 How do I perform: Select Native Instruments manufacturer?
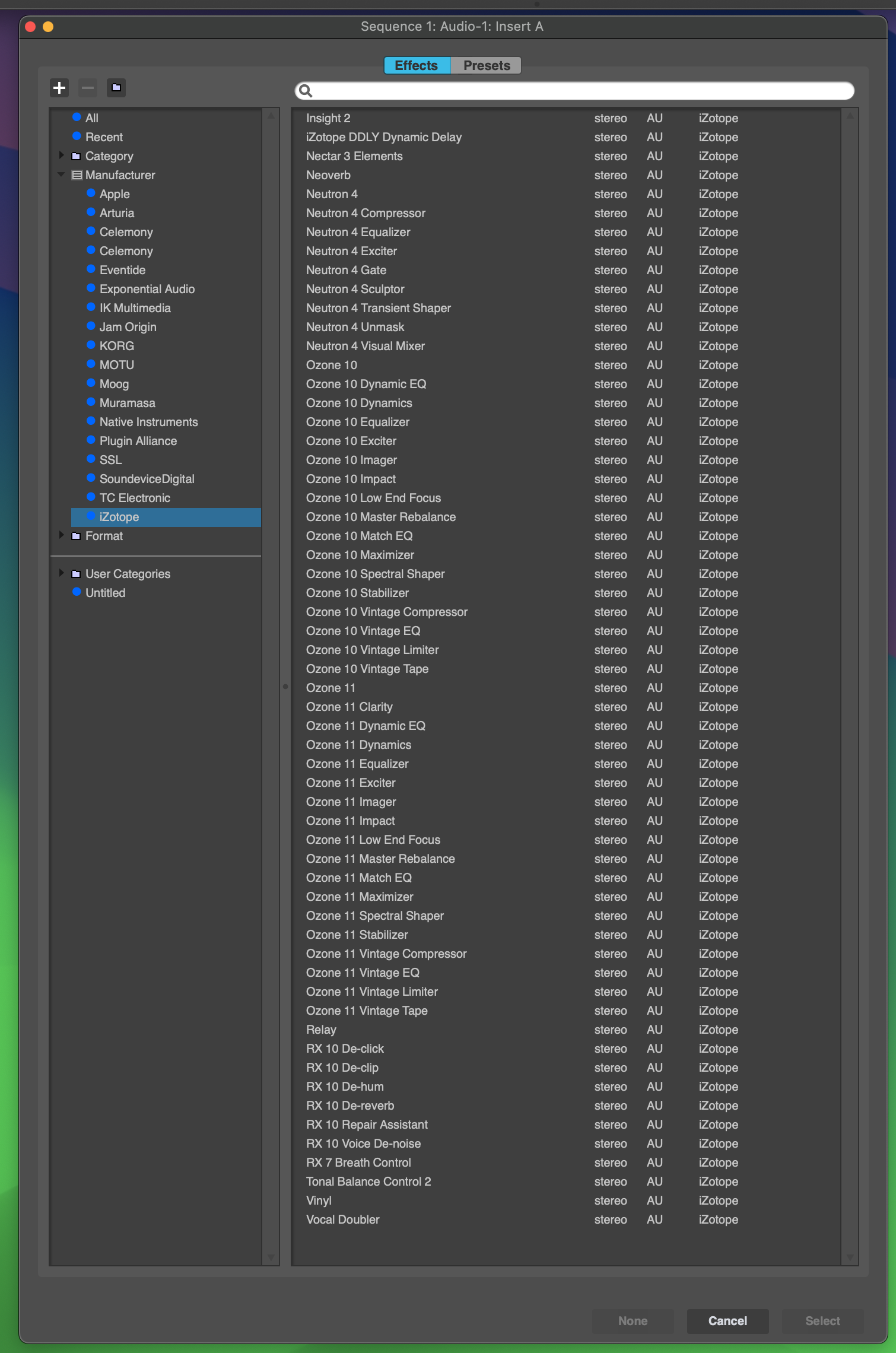(x=149, y=422)
